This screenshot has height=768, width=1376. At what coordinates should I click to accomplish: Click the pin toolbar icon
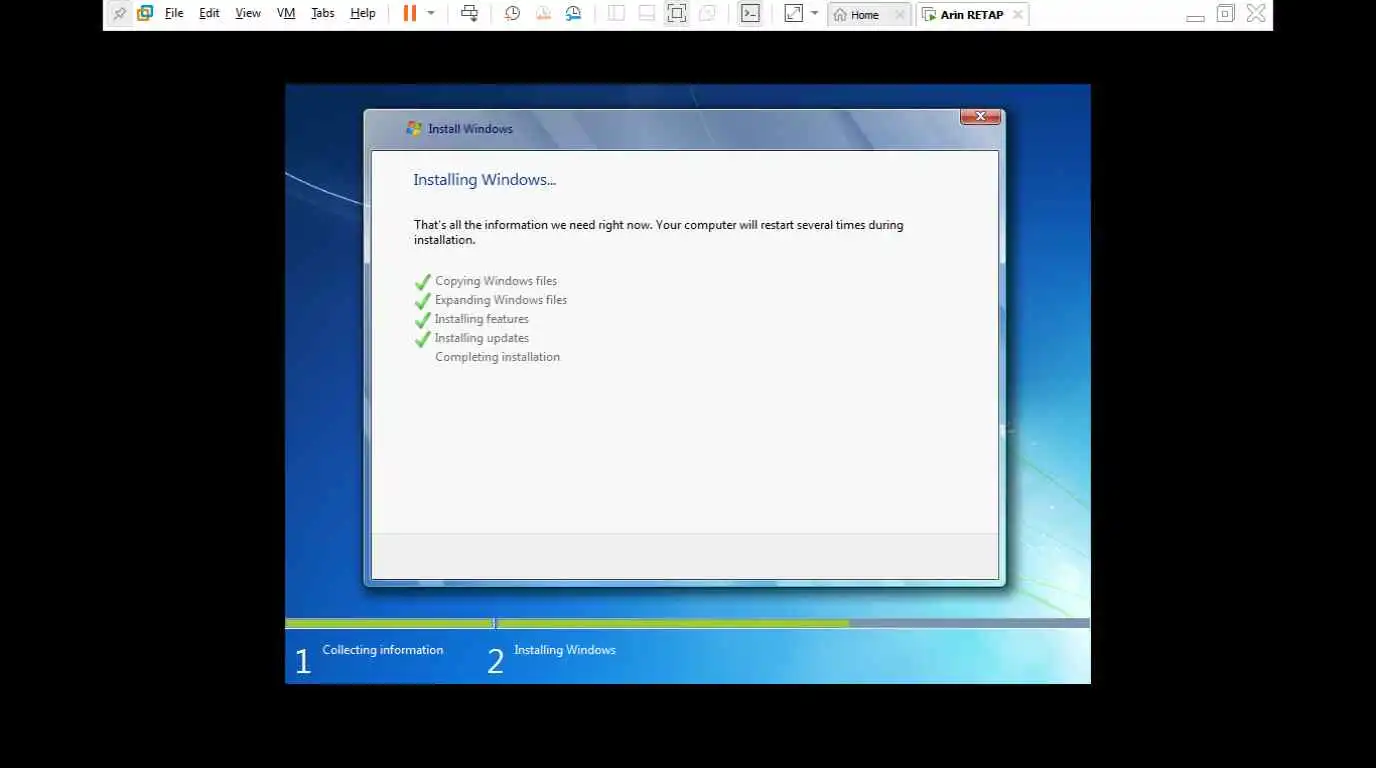(x=120, y=14)
